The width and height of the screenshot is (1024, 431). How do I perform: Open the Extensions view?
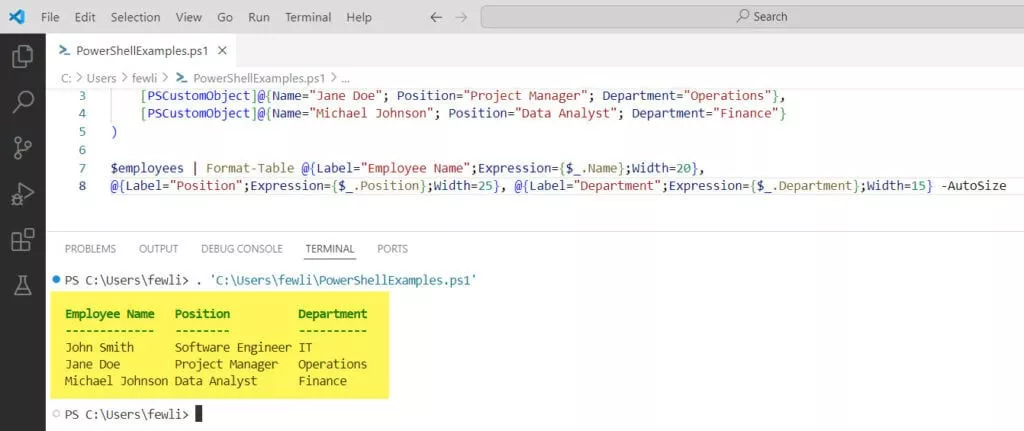[x=23, y=240]
